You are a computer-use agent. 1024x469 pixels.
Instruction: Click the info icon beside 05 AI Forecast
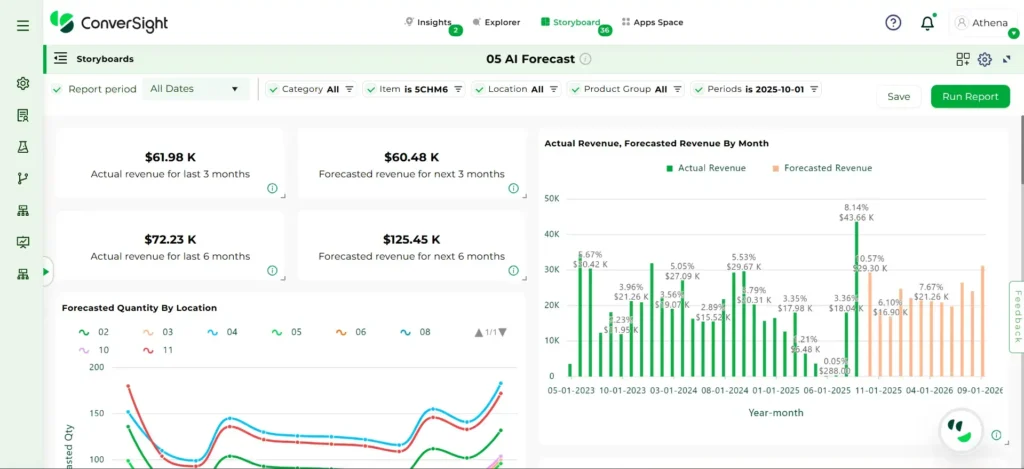584,59
